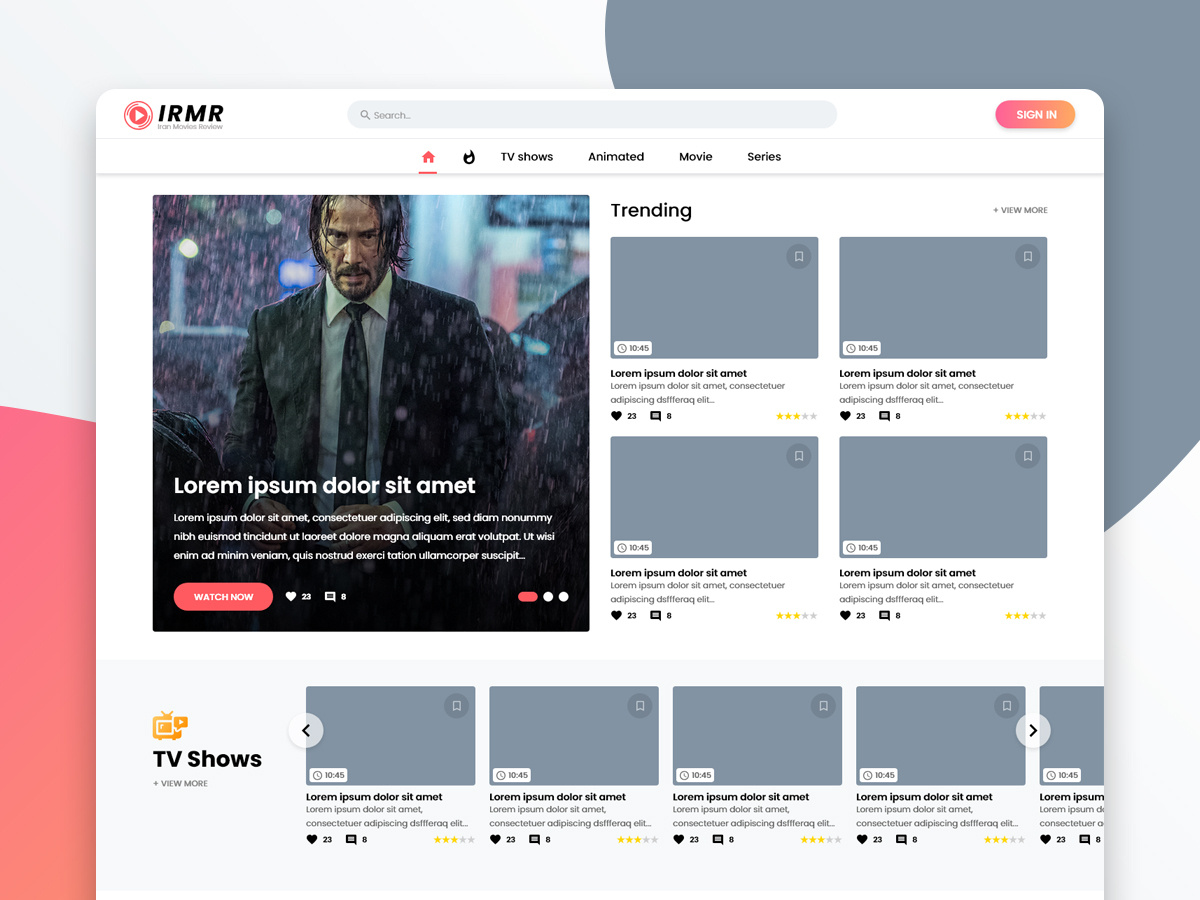Click the TV Shows television icon
Viewport: 1200px width, 900px height.
168,725
